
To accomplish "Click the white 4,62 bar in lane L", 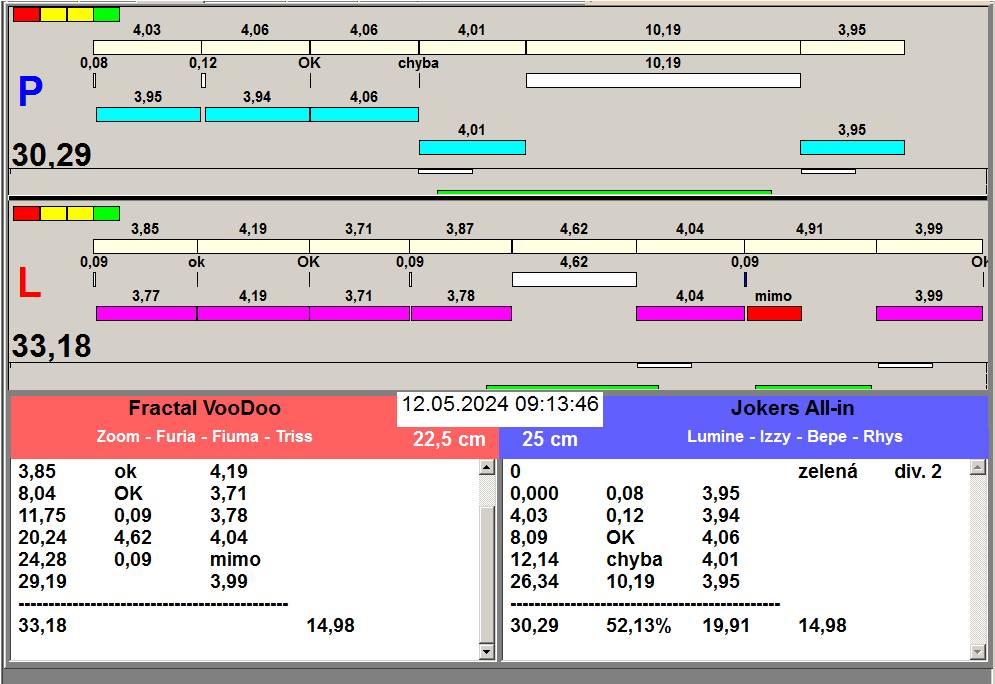I will click(574, 279).
